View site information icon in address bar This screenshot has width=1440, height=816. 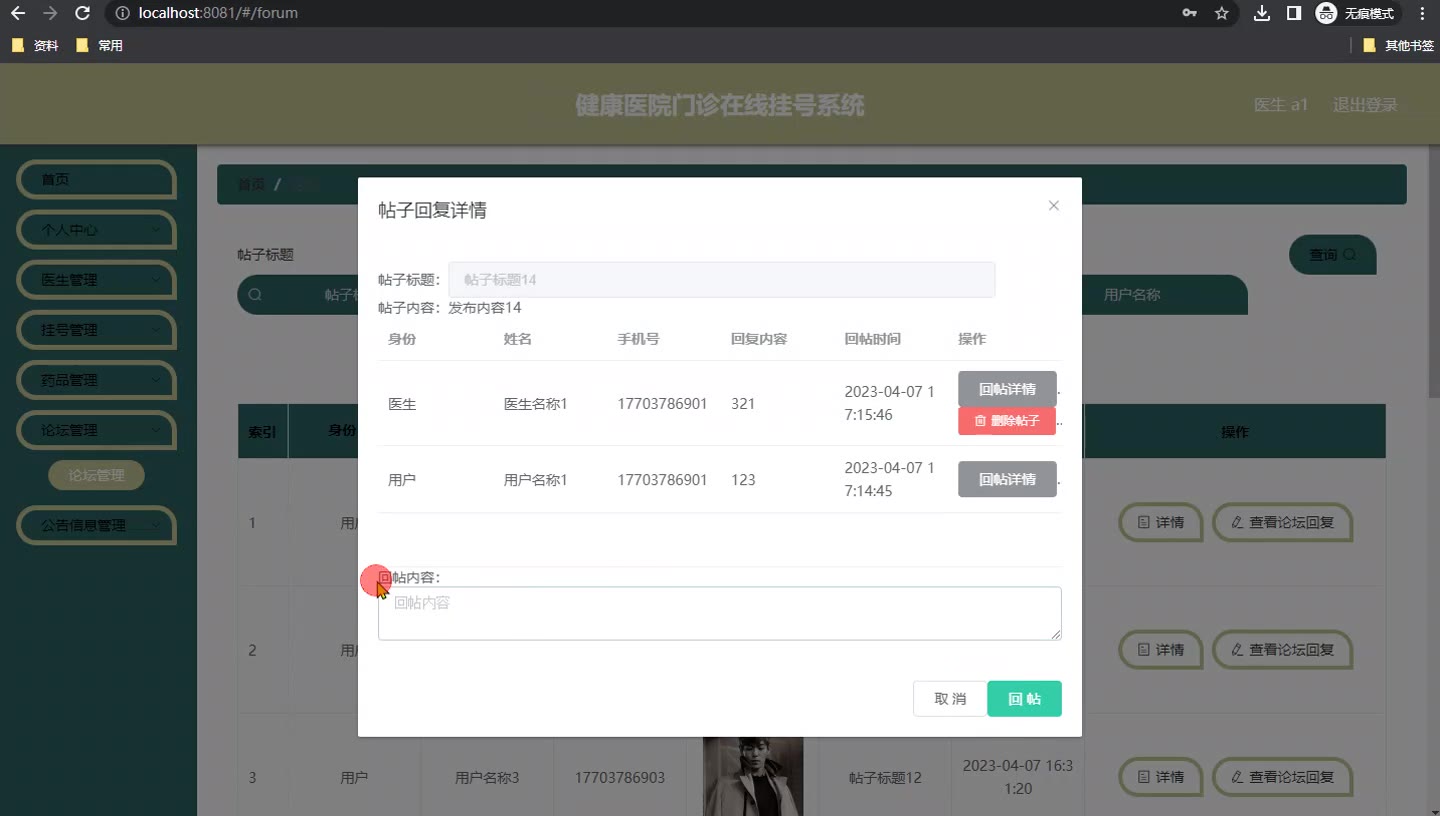point(121,13)
